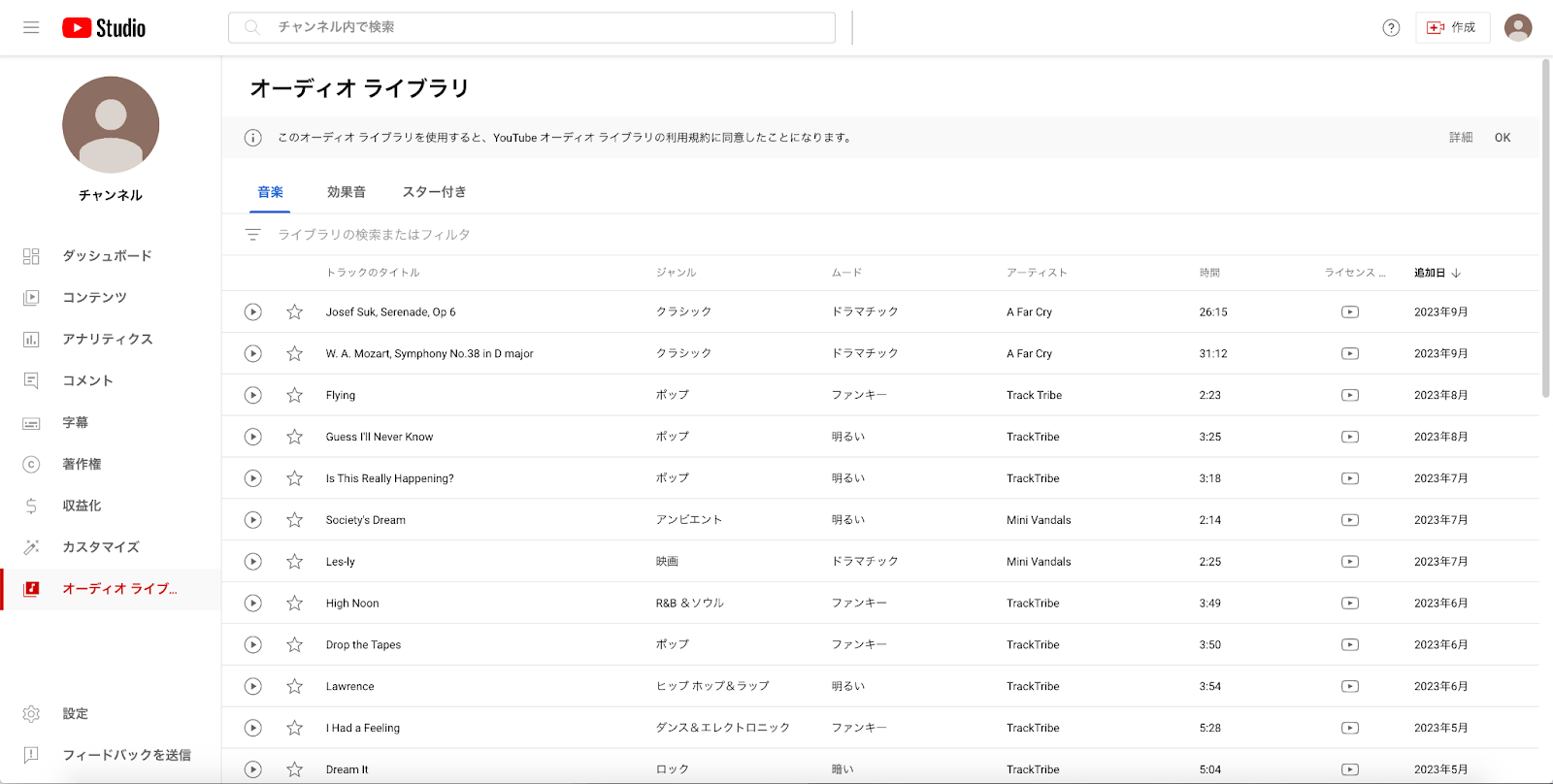Go to Dashboard (ダッシュボード)
1553x784 pixels.
(107, 255)
